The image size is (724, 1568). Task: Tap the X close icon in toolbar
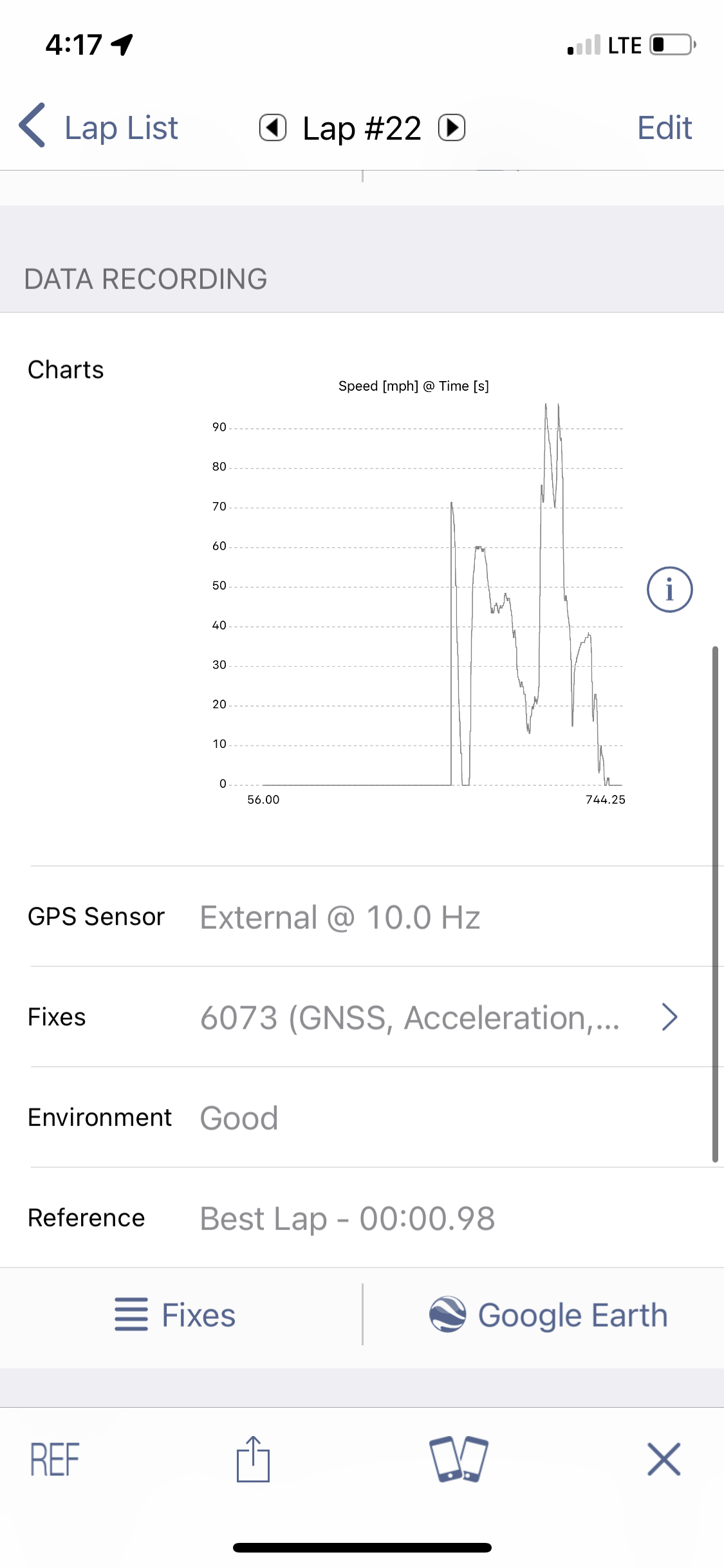pos(664,1459)
